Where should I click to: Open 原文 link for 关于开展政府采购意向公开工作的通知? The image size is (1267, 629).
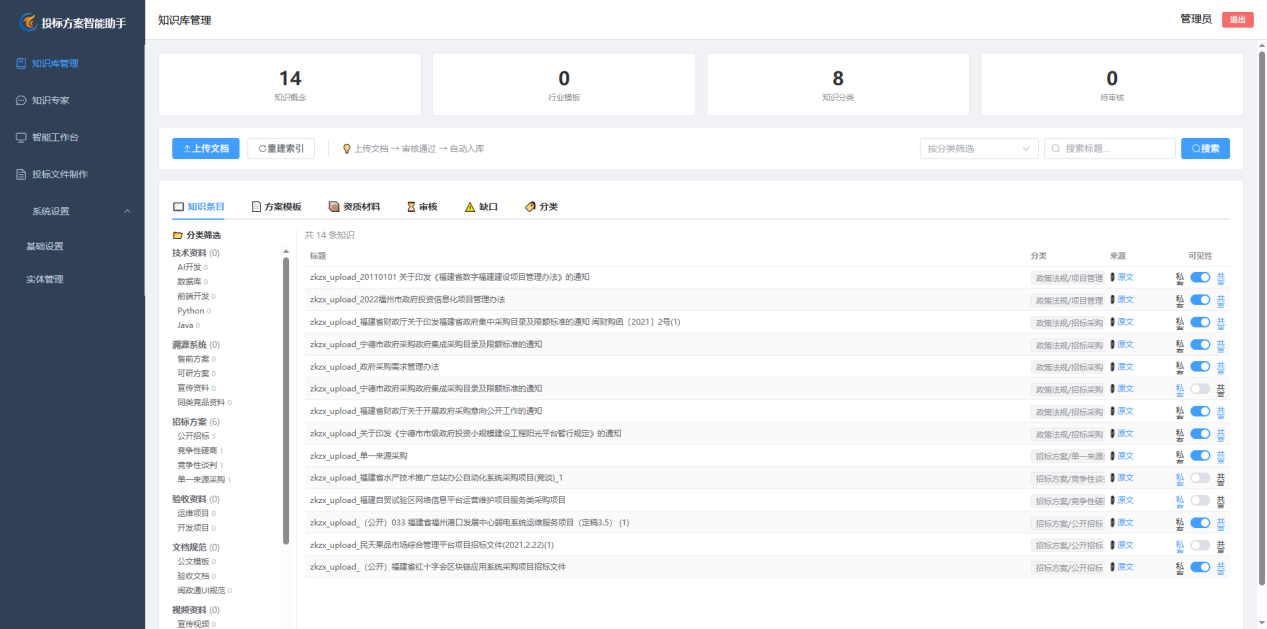click(1125, 411)
